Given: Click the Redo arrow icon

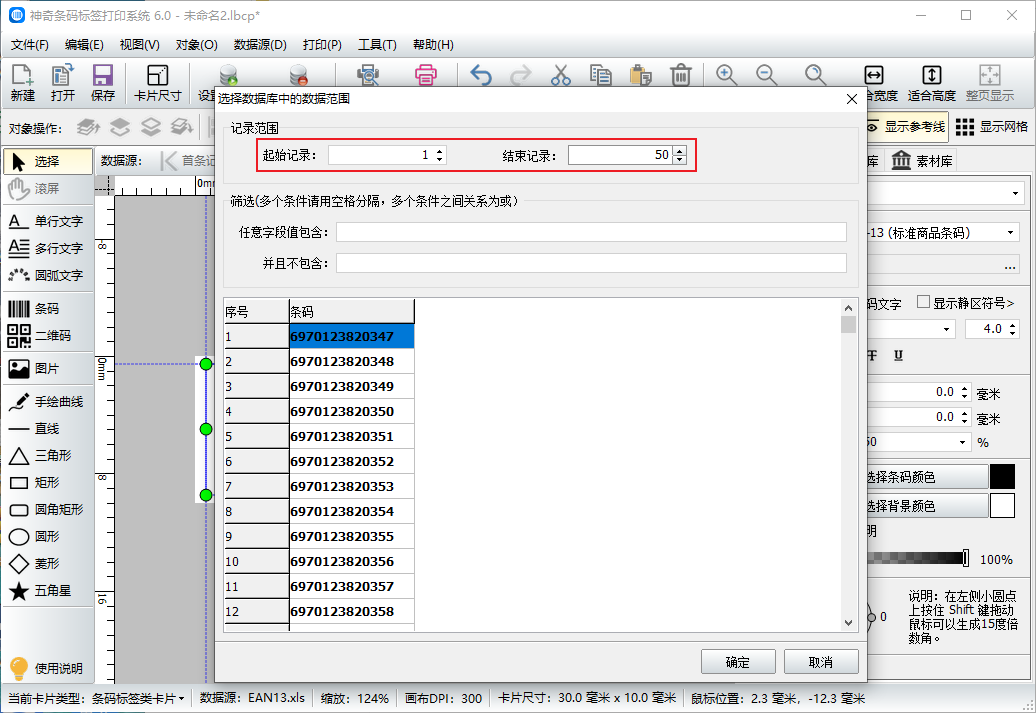Looking at the screenshot, I should (x=521, y=75).
